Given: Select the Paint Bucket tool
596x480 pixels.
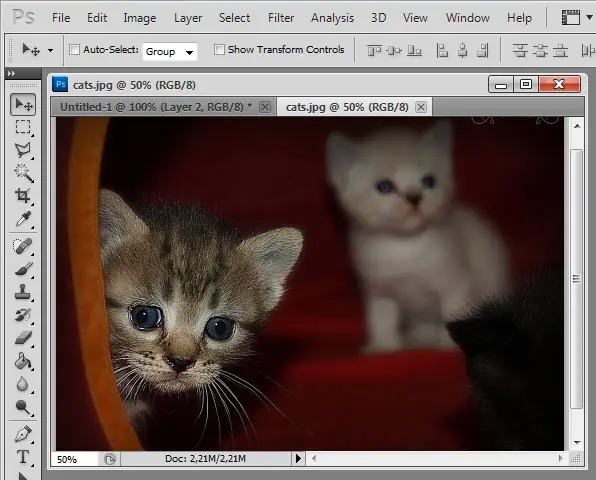Looking at the screenshot, I should tap(23, 361).
